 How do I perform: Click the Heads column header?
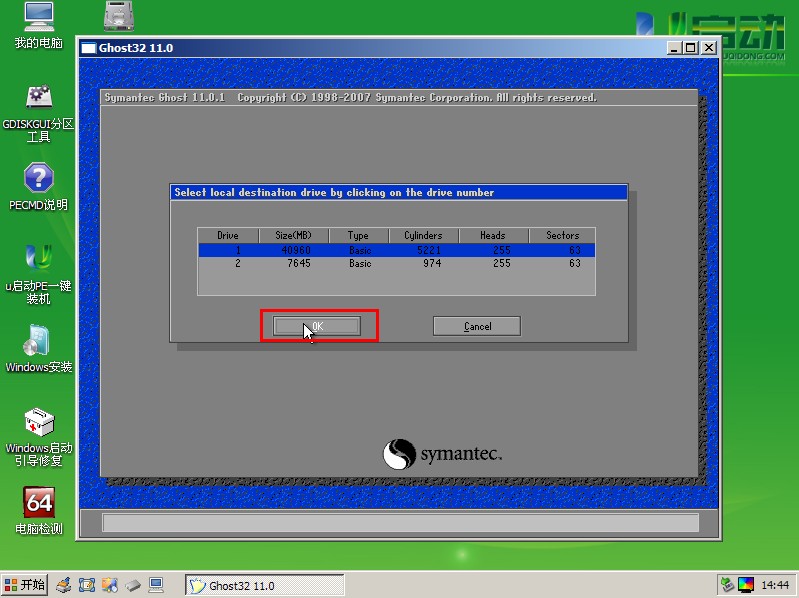pyautogui.click(x=493, y=235)
